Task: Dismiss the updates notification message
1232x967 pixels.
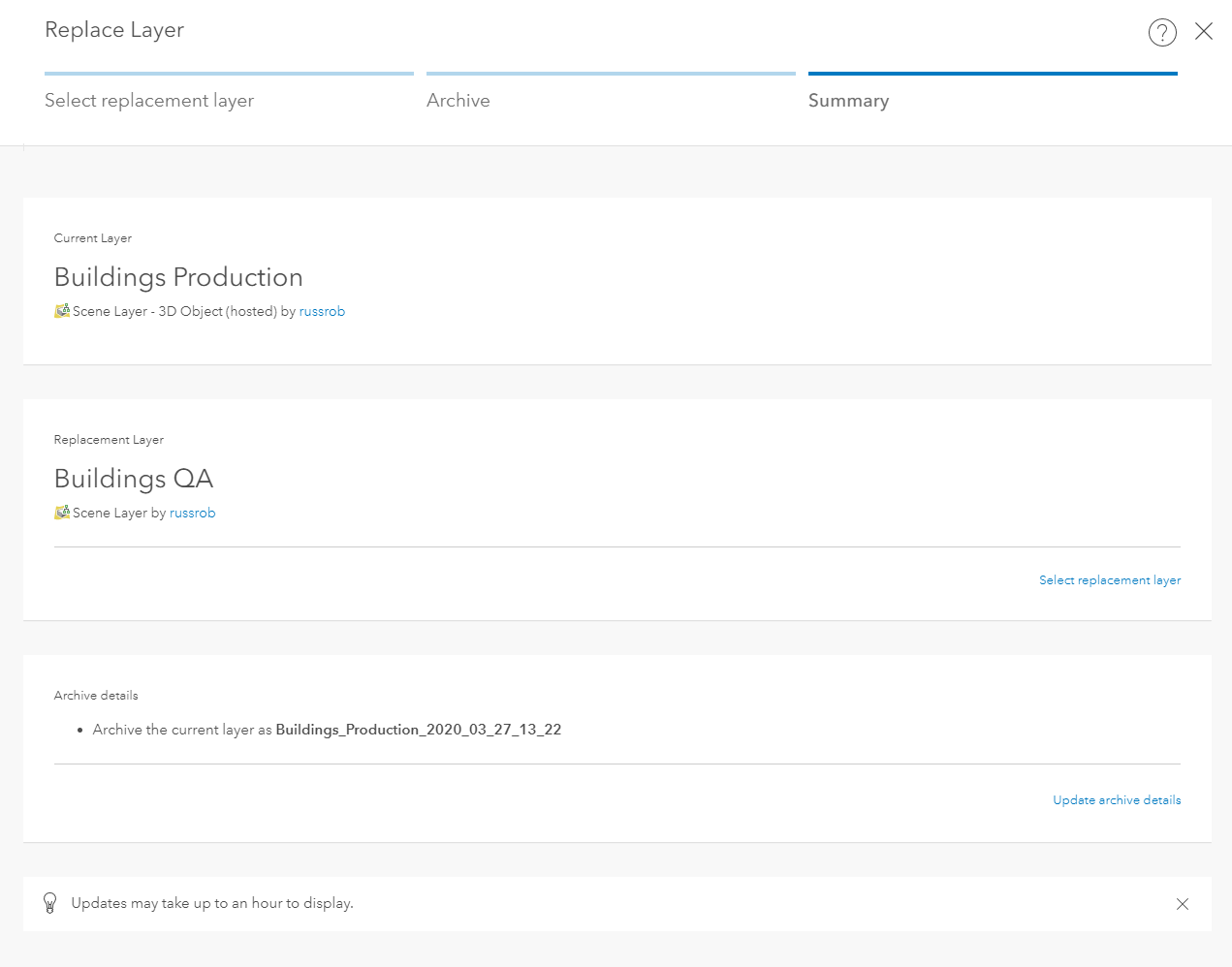Action: click(x=1183, y=904)
